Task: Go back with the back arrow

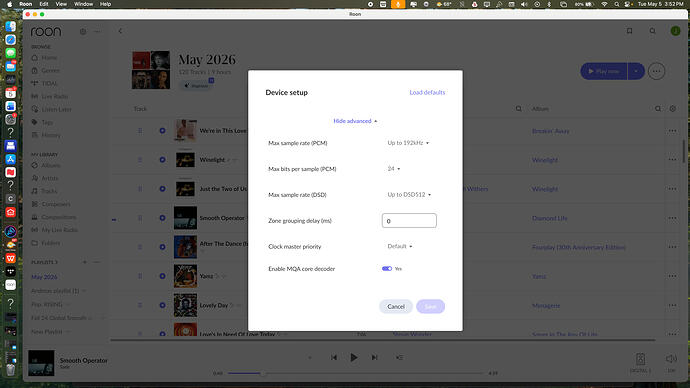Action: click(120, 31)
